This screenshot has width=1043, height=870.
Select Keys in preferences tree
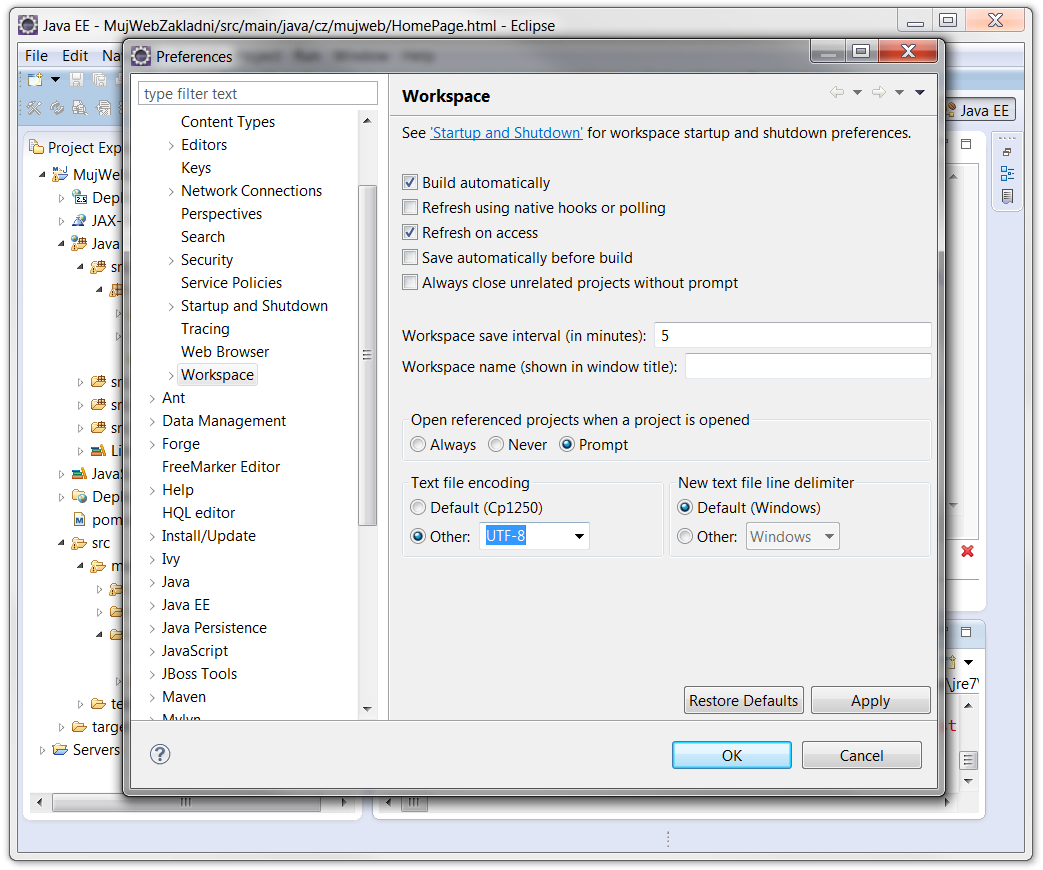pyautogui.click(x=196, y=168)
